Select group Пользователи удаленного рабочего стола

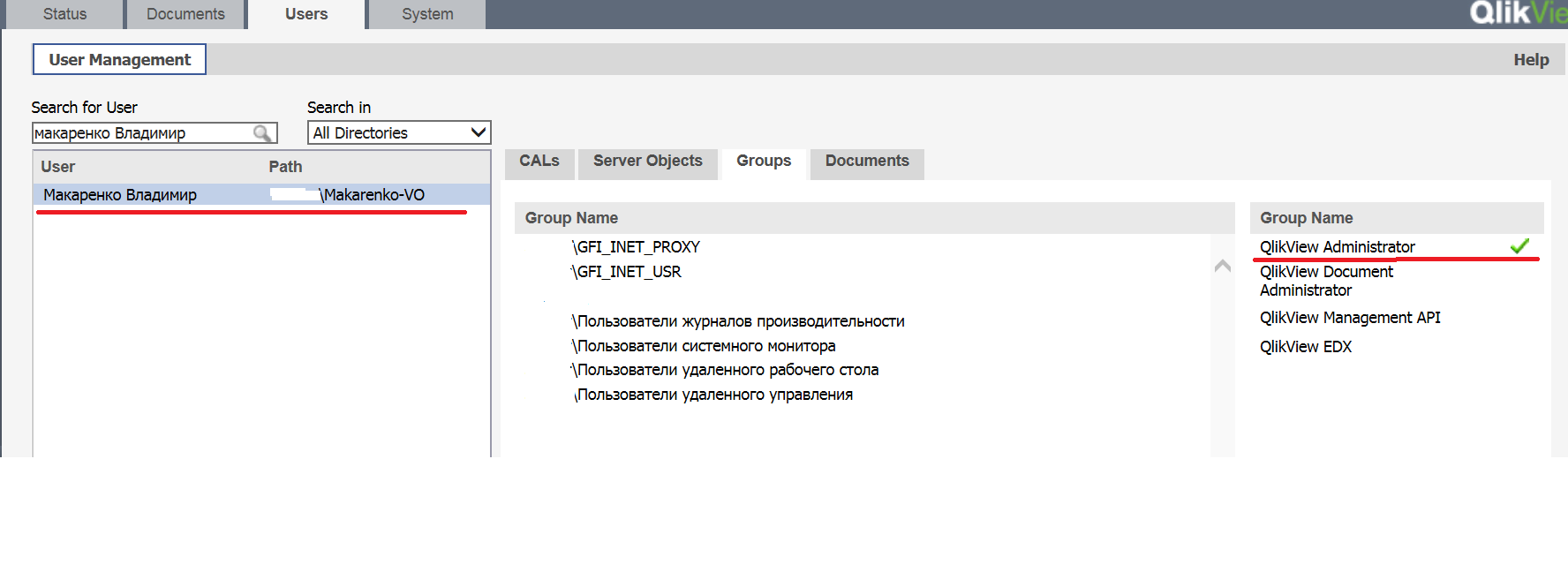click(725, 370)
